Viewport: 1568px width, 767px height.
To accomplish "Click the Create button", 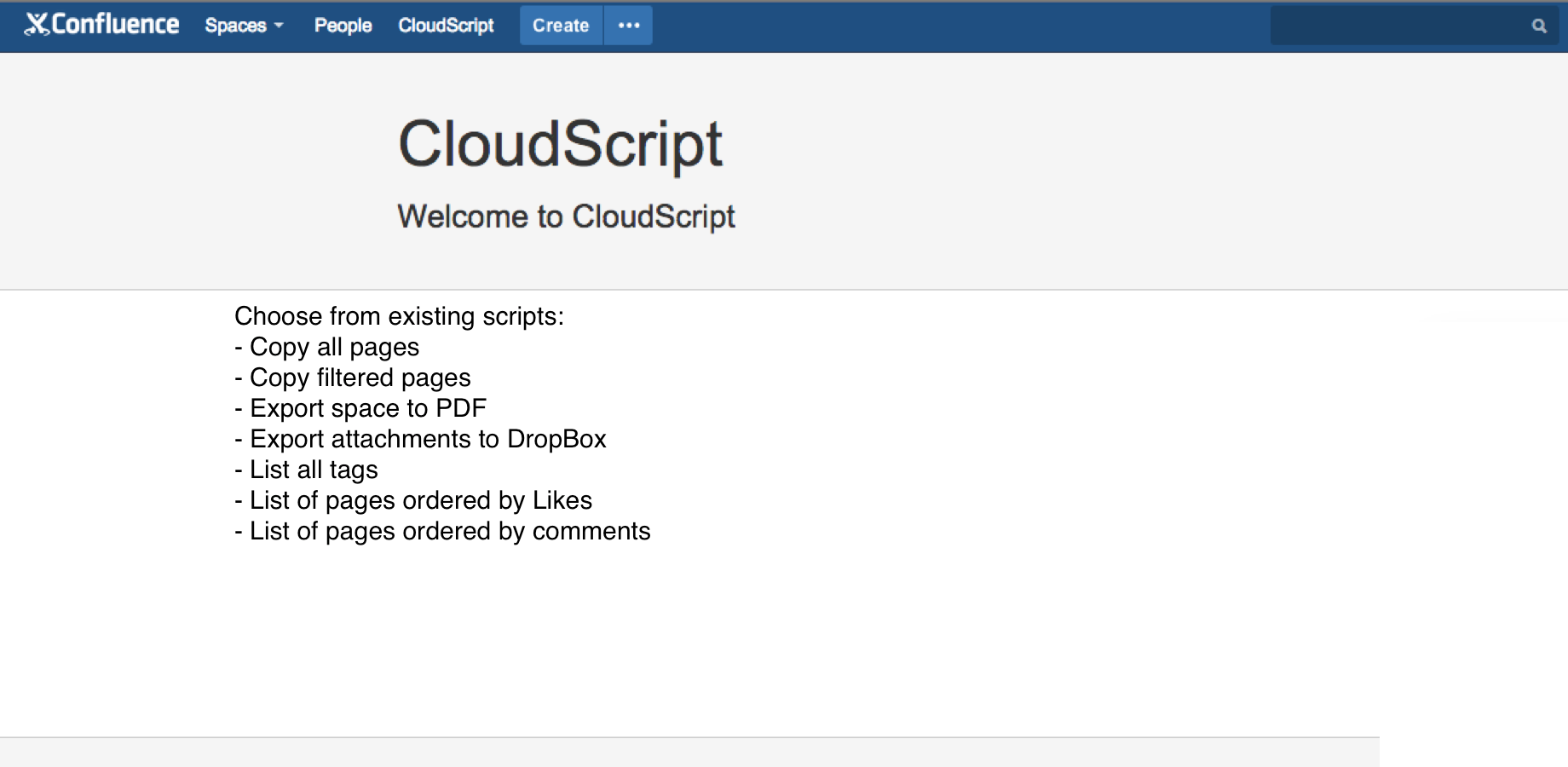I will click(561, 26).
